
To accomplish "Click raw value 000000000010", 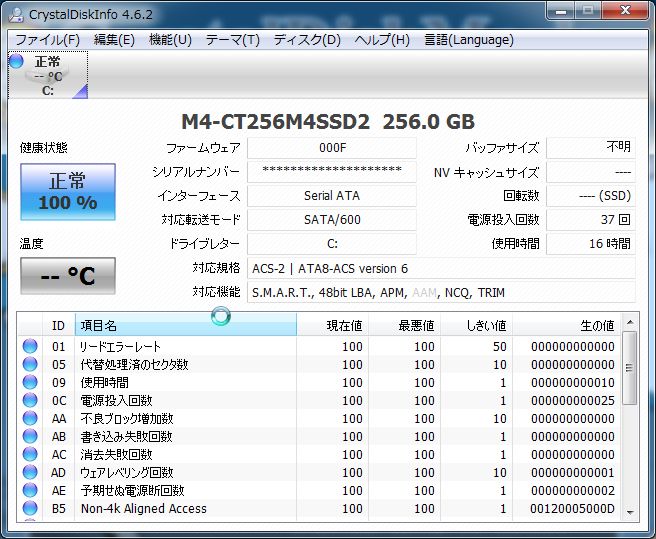I will tap(573, 382).
